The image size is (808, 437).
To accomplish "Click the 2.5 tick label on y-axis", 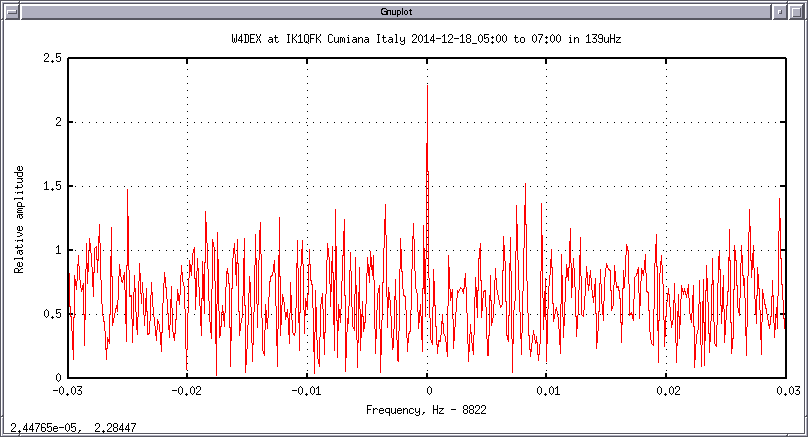I will pyautogui.click(x=52, y=59).
